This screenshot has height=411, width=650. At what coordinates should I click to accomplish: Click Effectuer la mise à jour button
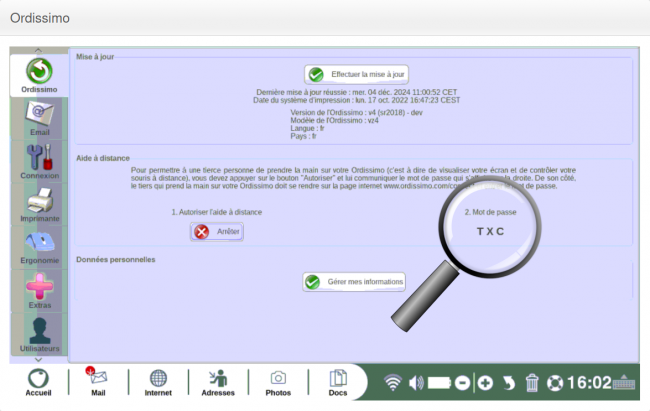tap(357, 74)
